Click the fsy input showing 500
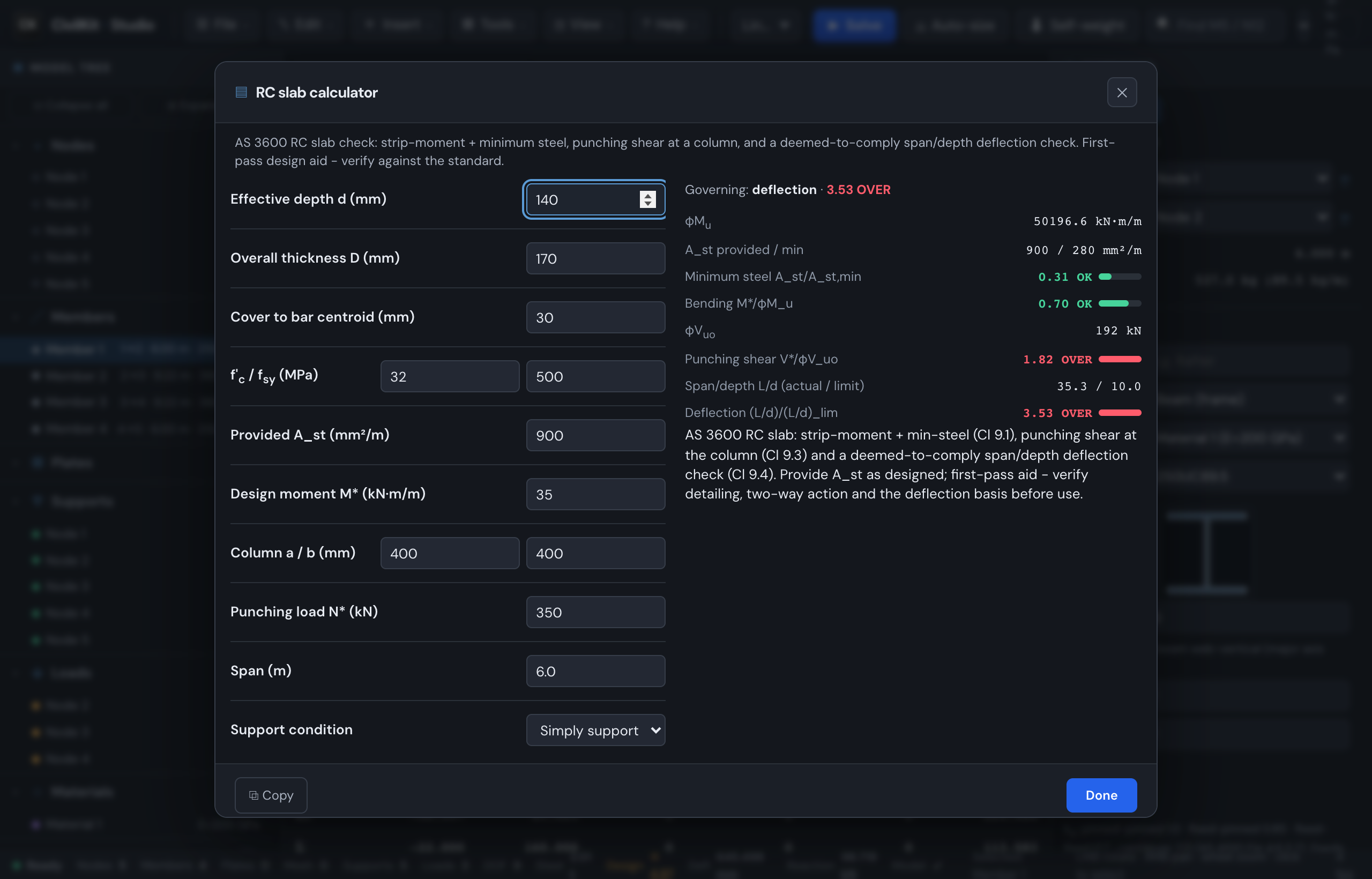This screenshot has height=879, width=1372. (595, 376)
